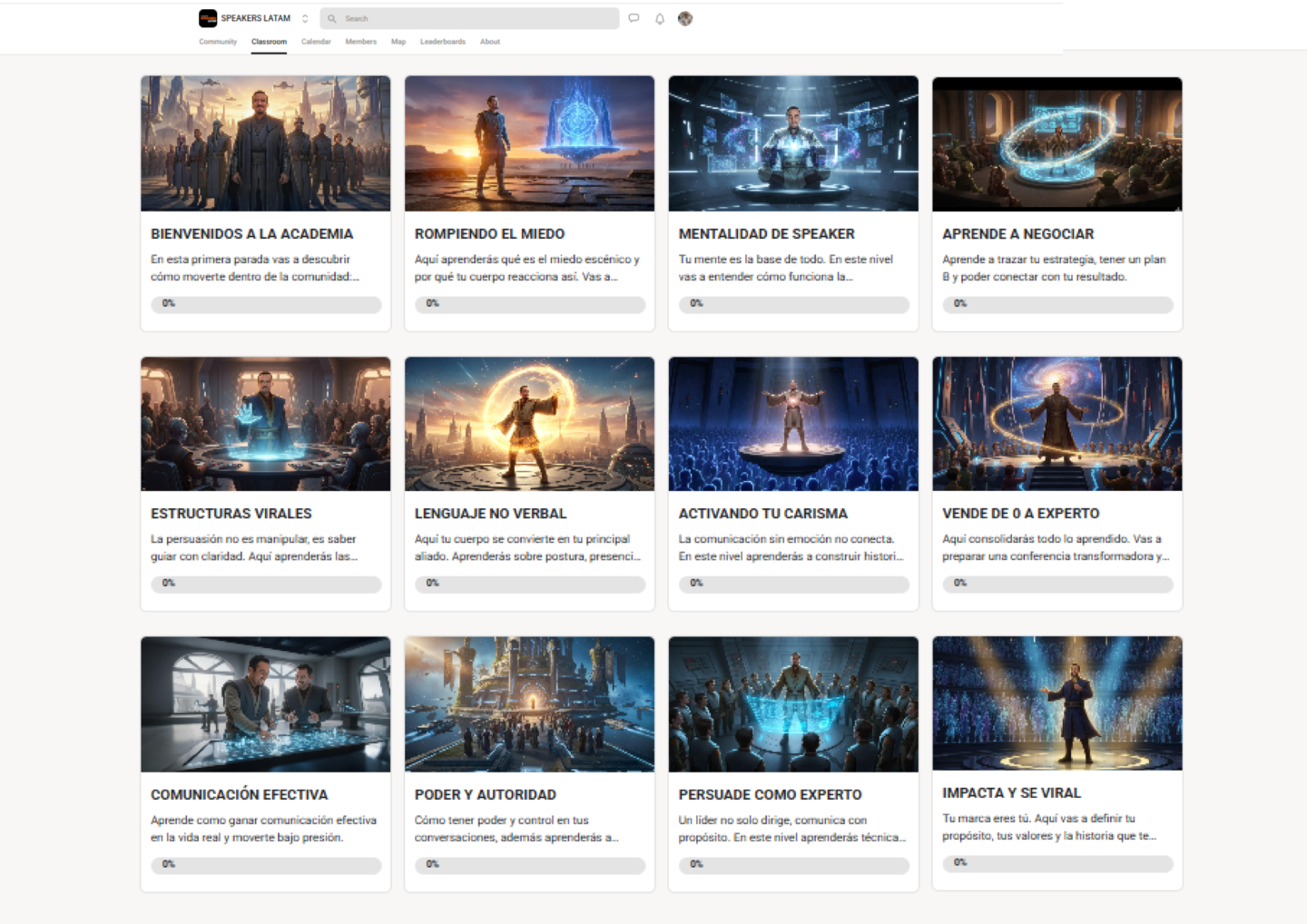Image resolution: width=1307 pixels, height=924 pixels.
Task: Click the SPEAKERS LATAM group name
Action: tap(256, 18)
